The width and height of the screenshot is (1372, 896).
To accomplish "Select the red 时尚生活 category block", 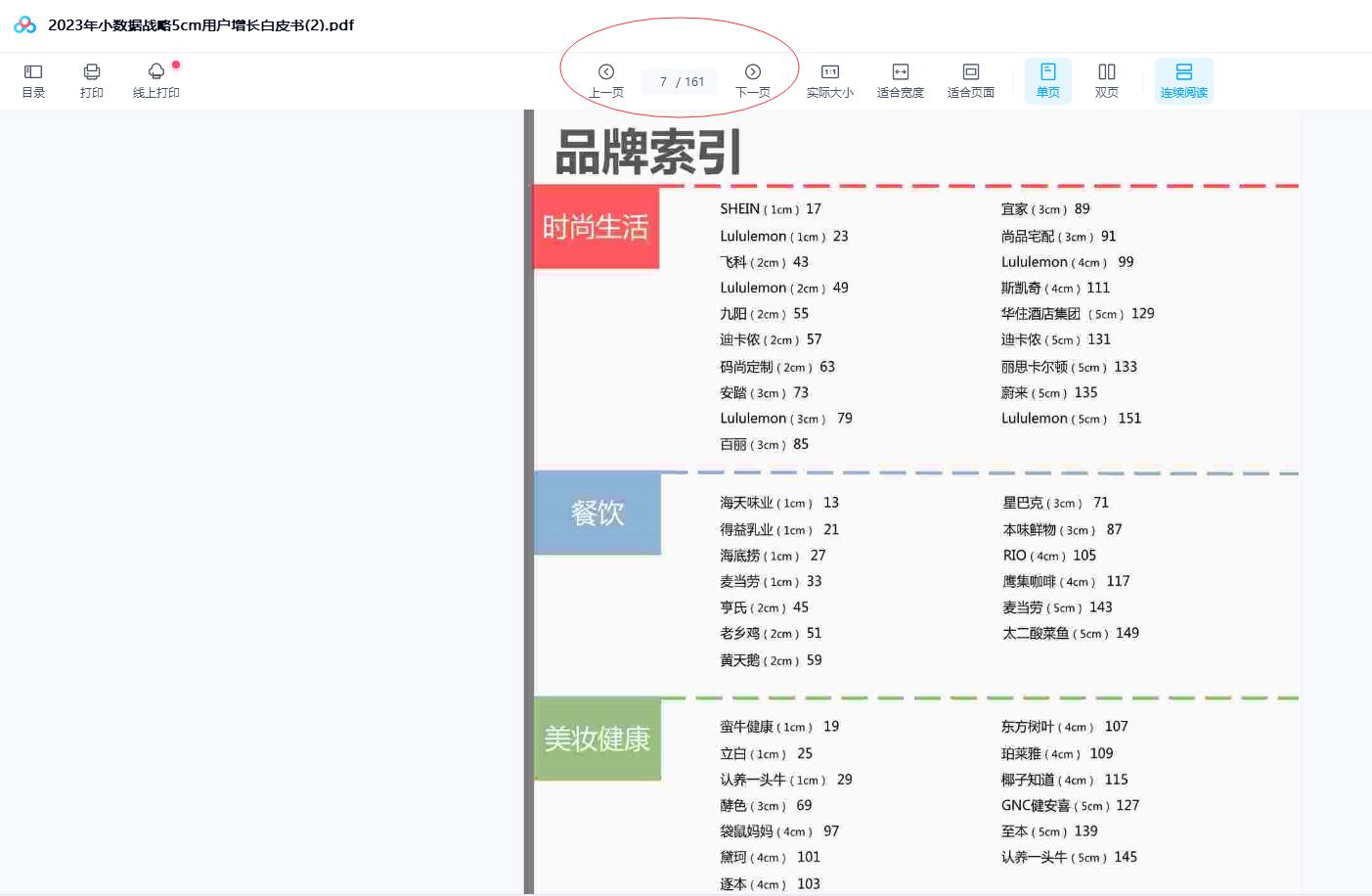I will (x=596, y=227).
